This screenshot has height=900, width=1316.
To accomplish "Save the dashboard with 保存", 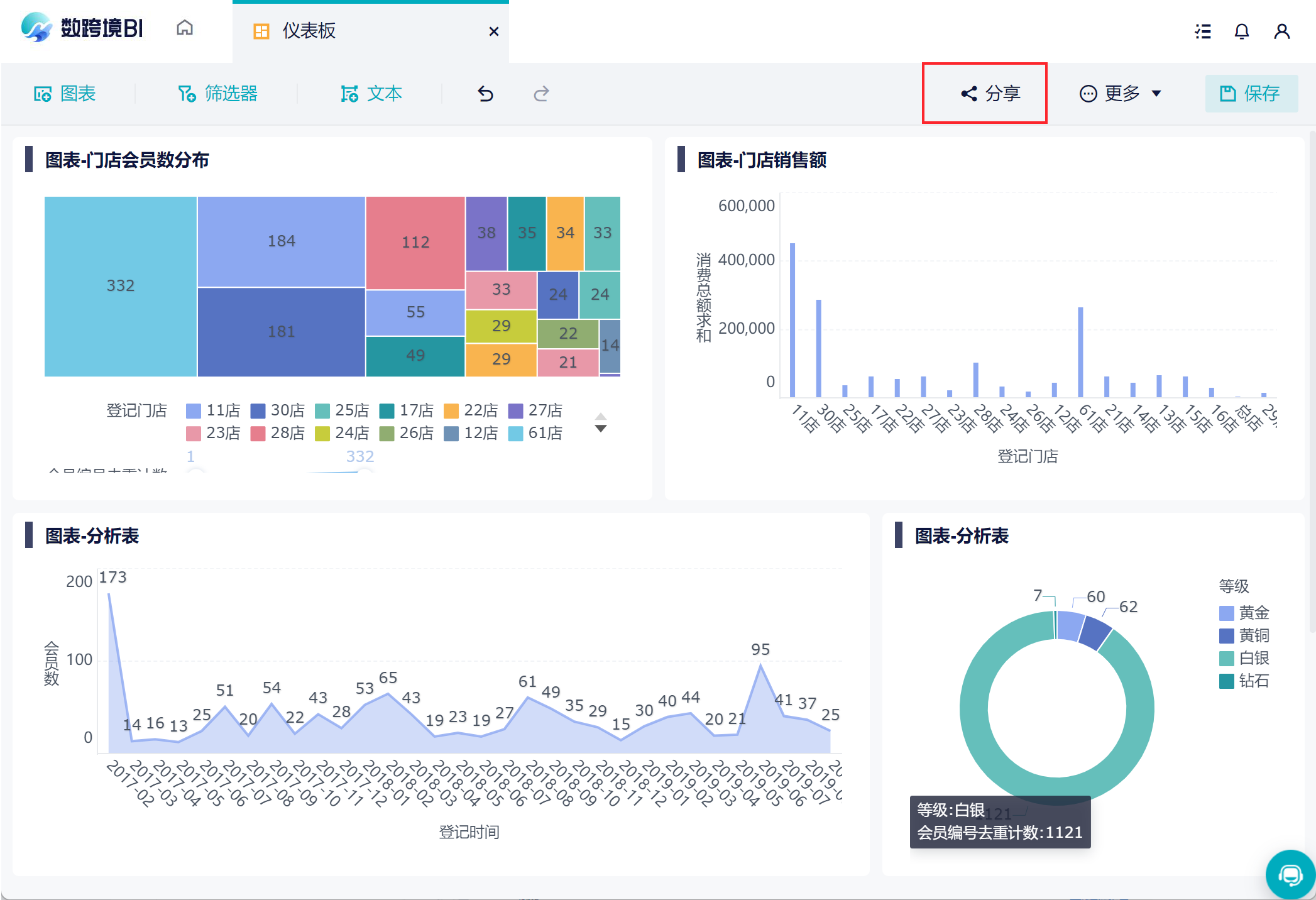I will tap(1251, 94).
